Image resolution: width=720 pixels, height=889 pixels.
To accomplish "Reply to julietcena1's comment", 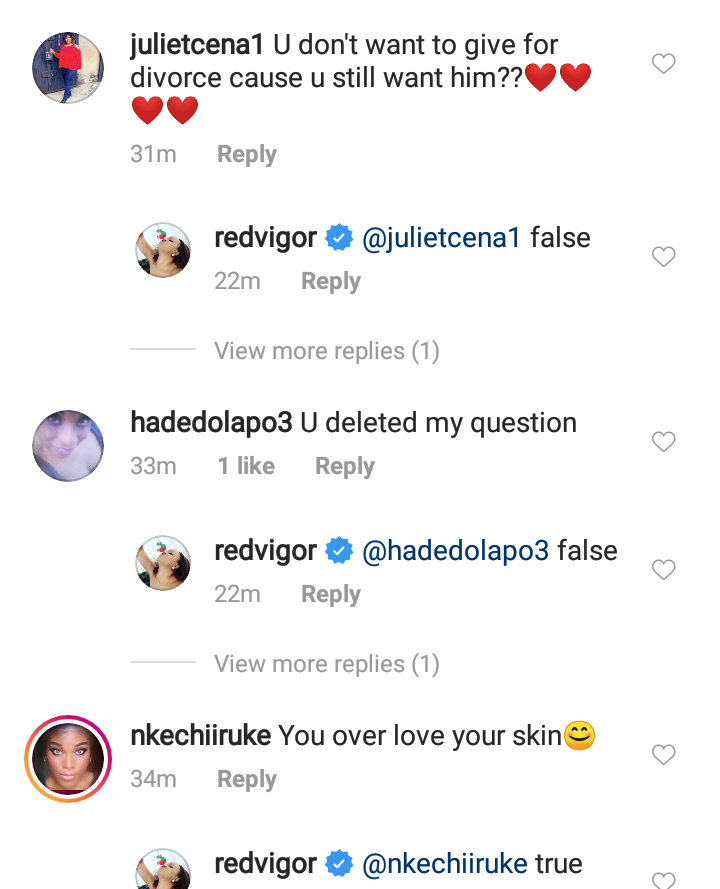I will [247, 154].
